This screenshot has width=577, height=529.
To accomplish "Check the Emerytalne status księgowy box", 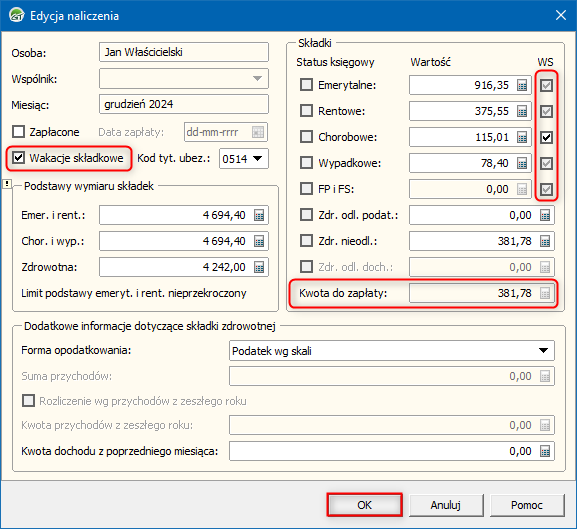I will (306, 85).
